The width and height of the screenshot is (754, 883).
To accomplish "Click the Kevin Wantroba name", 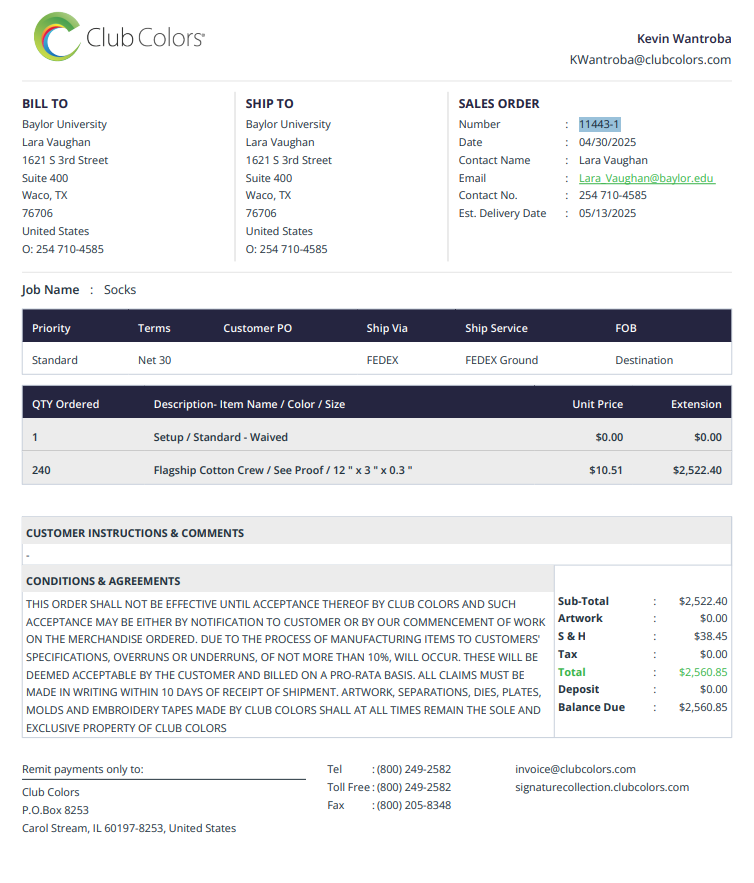I will tap(684, 39).
